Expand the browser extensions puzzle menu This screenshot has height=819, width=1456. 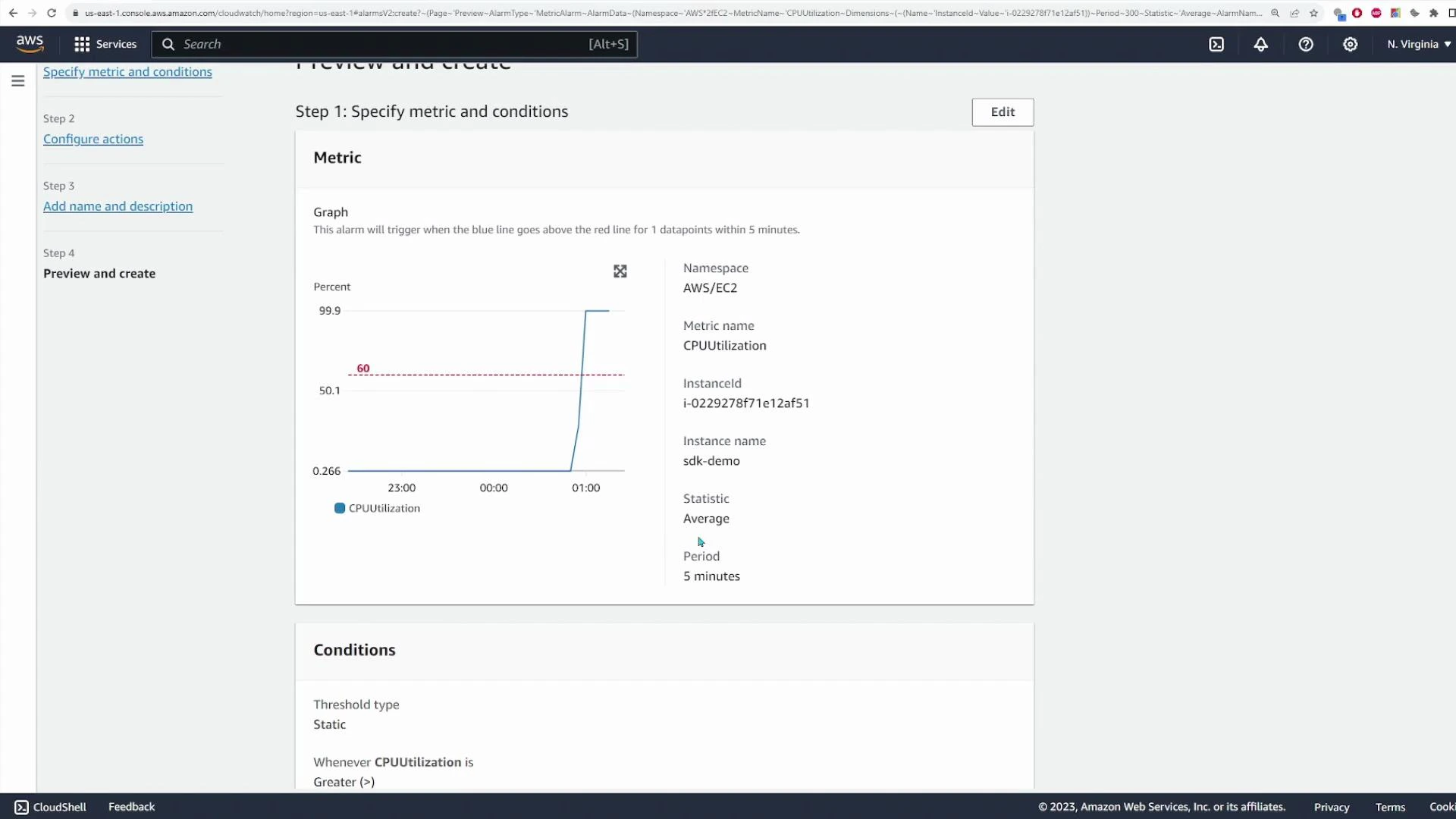[1434, 13]
